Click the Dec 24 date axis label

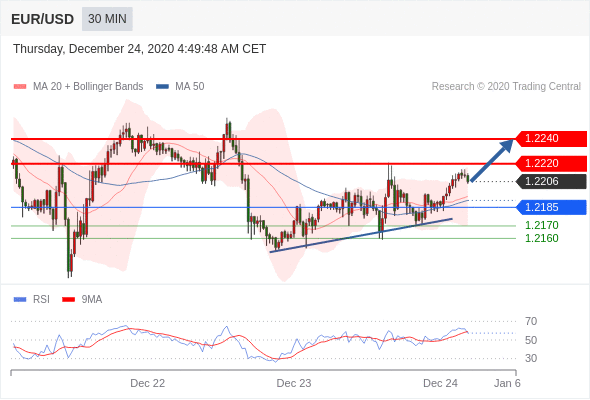tap(440, 383)
